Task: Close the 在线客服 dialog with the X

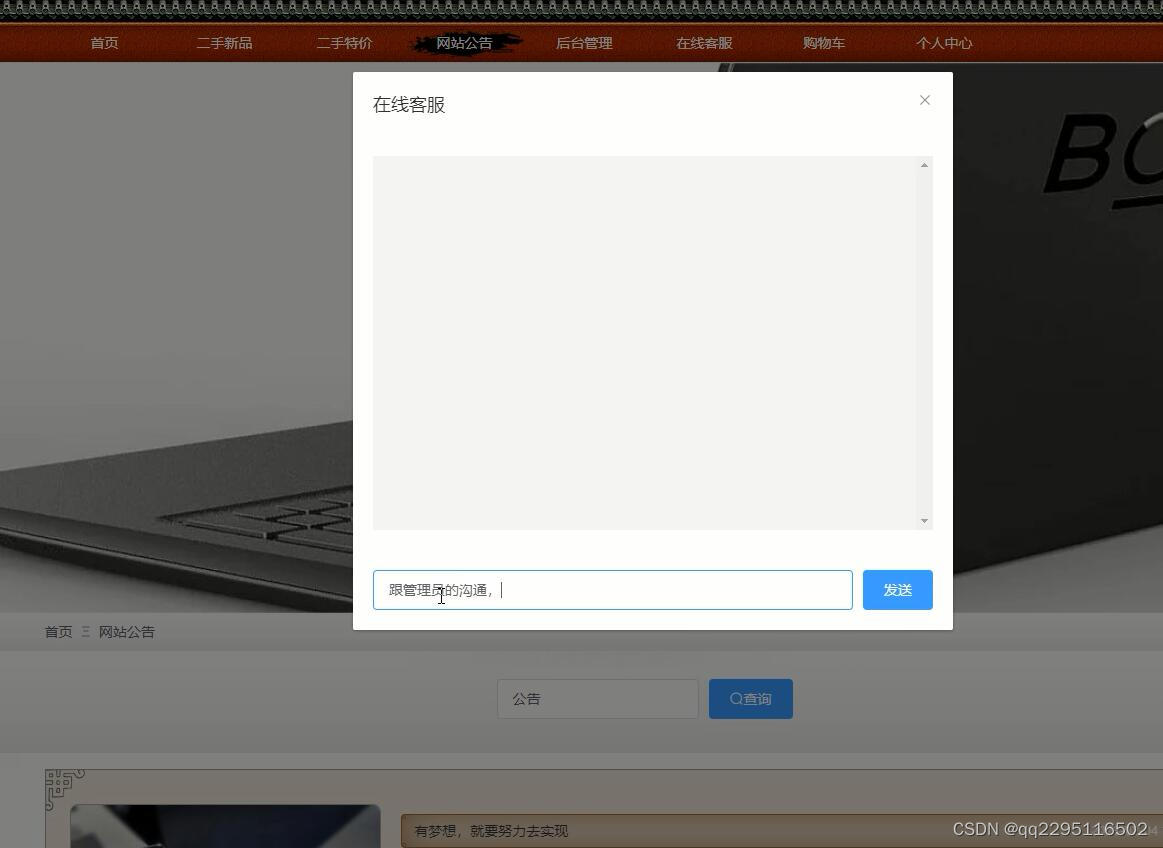Action: (x=924, y=99)
